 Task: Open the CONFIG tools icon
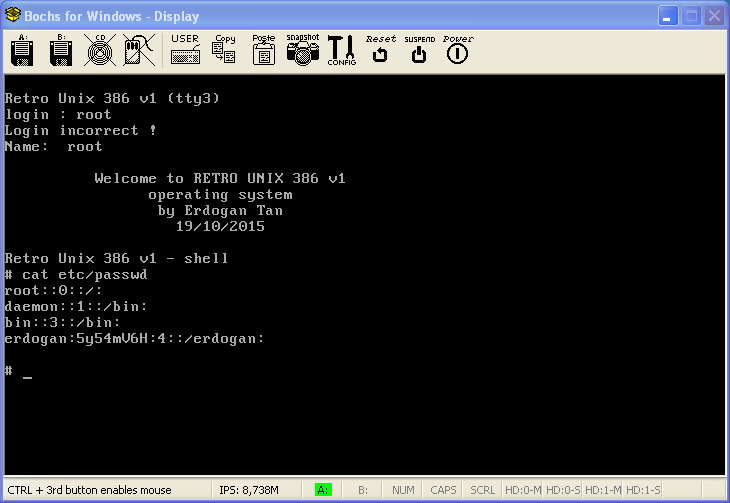pos(341,50)
